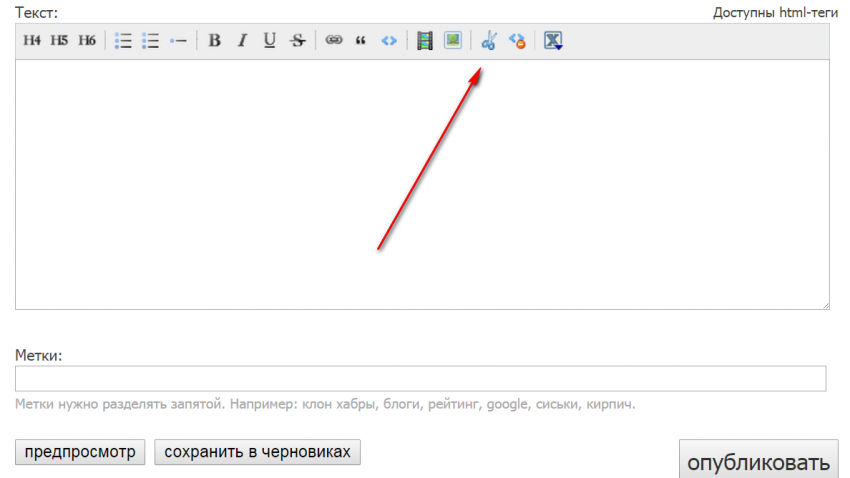Insert an image
The height and width of the screenshot is (478, 850).
pyautogui.click(x=453, y=41)
